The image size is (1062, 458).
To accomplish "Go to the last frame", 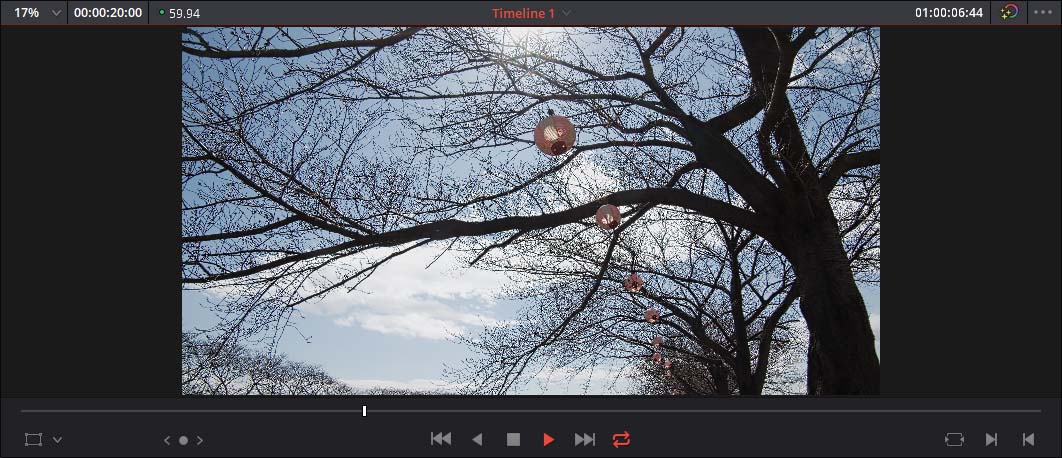I will pos(585,439).
